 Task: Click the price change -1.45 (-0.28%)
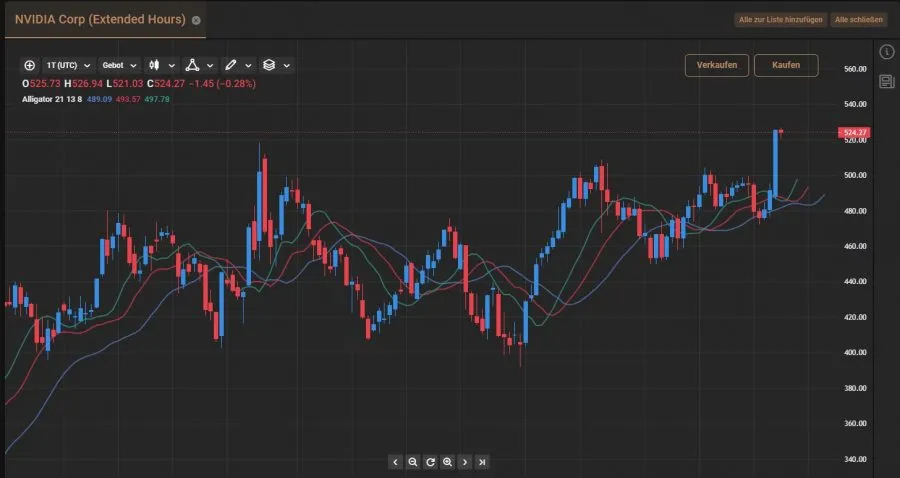(222, 84)
